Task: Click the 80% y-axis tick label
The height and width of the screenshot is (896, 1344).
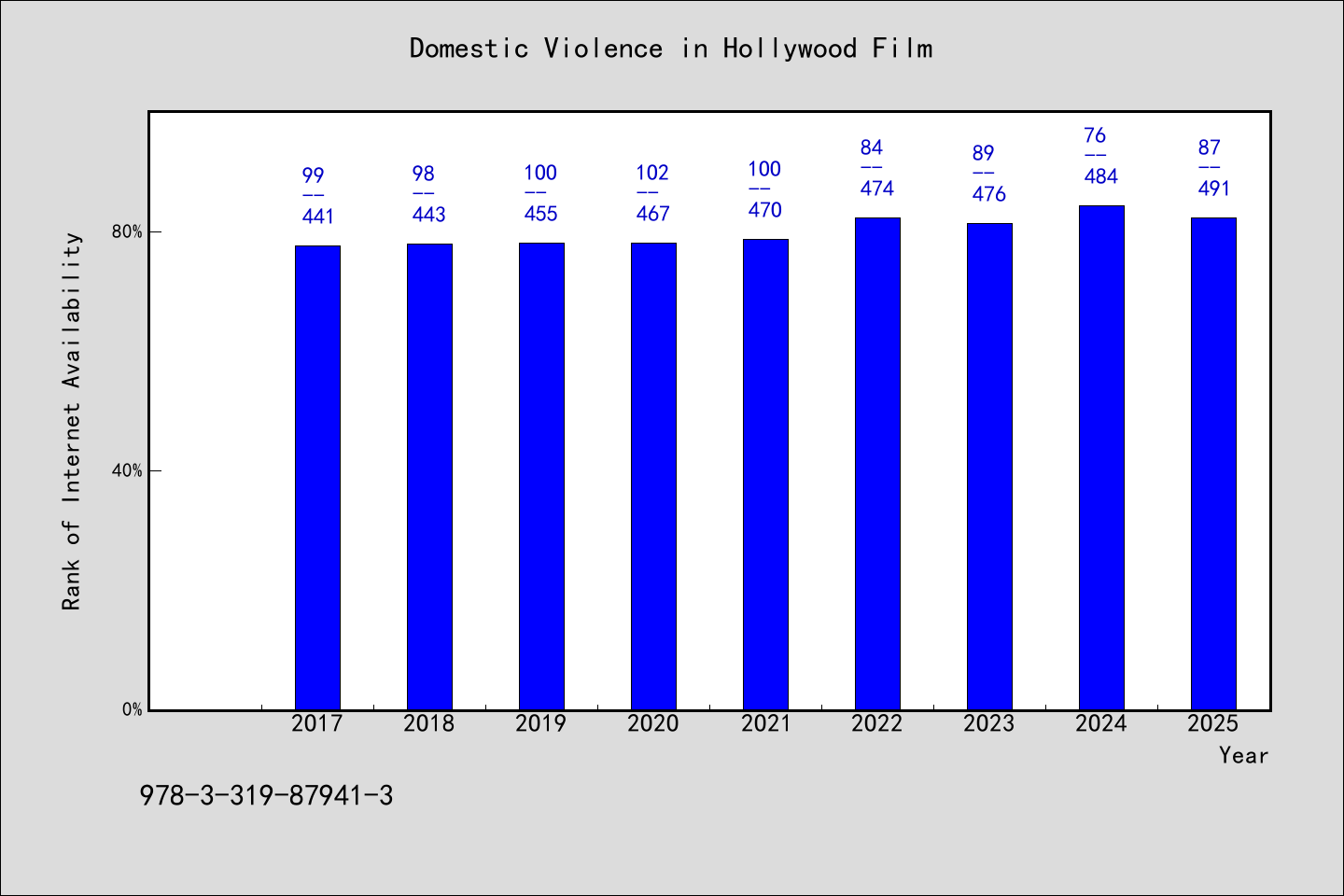Action: coord(127,231)
